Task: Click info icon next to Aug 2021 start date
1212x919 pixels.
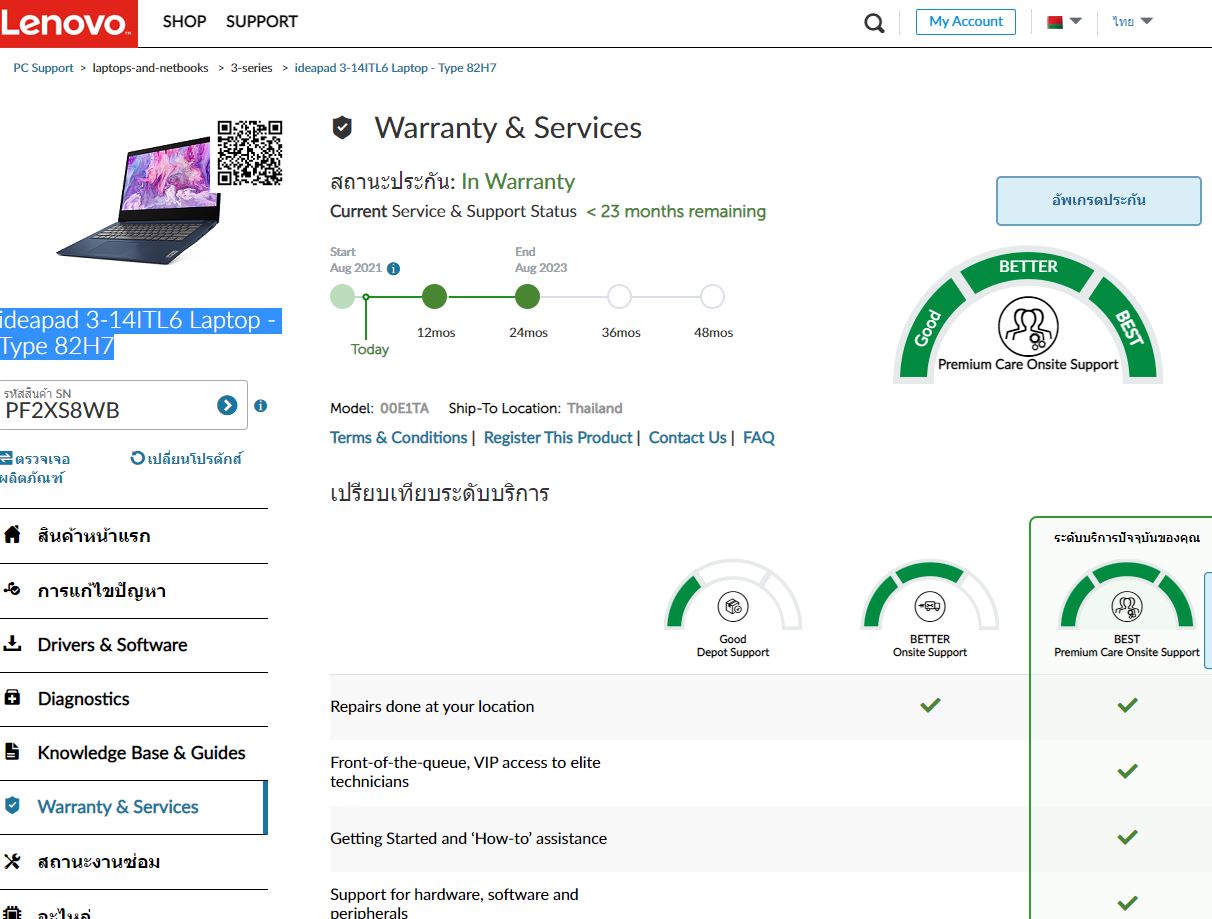Action: (x=394, y=269)
